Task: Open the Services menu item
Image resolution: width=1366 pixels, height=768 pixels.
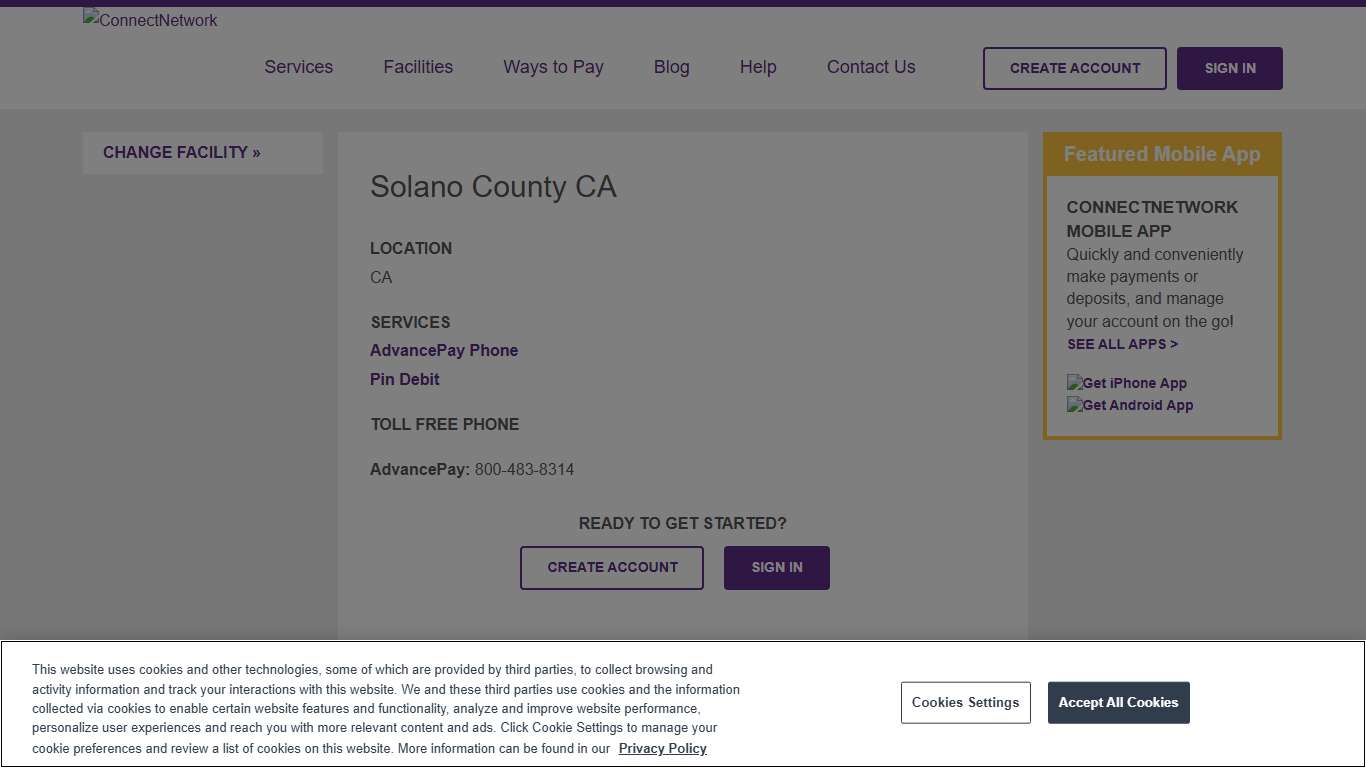Action: 298,67
